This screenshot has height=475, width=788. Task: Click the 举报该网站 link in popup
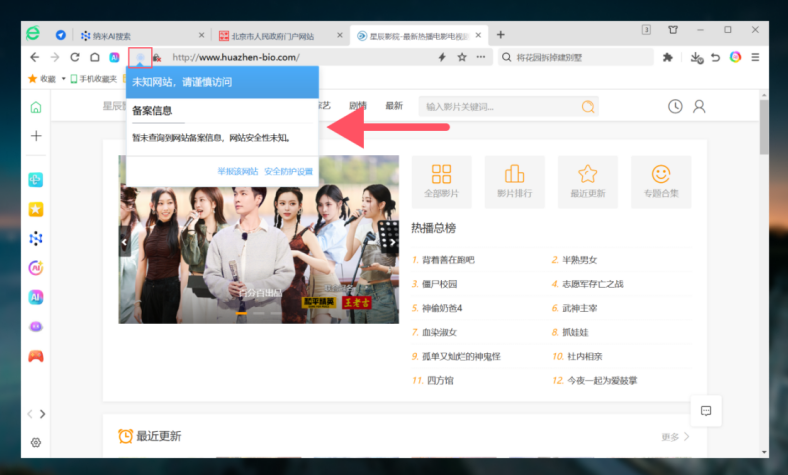238,171
